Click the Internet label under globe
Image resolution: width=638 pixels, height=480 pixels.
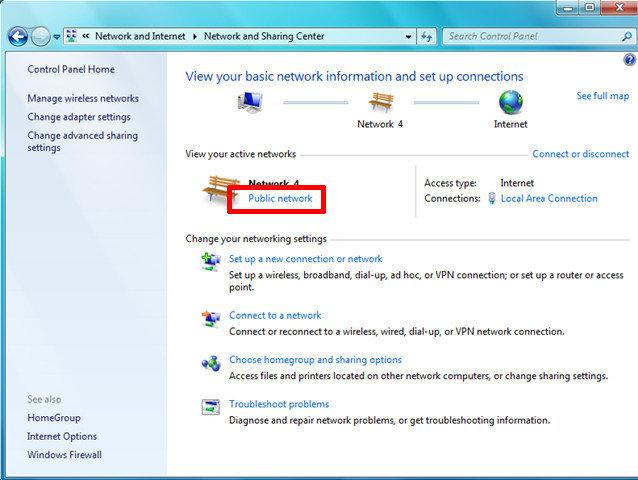click(x=511, y=124)
